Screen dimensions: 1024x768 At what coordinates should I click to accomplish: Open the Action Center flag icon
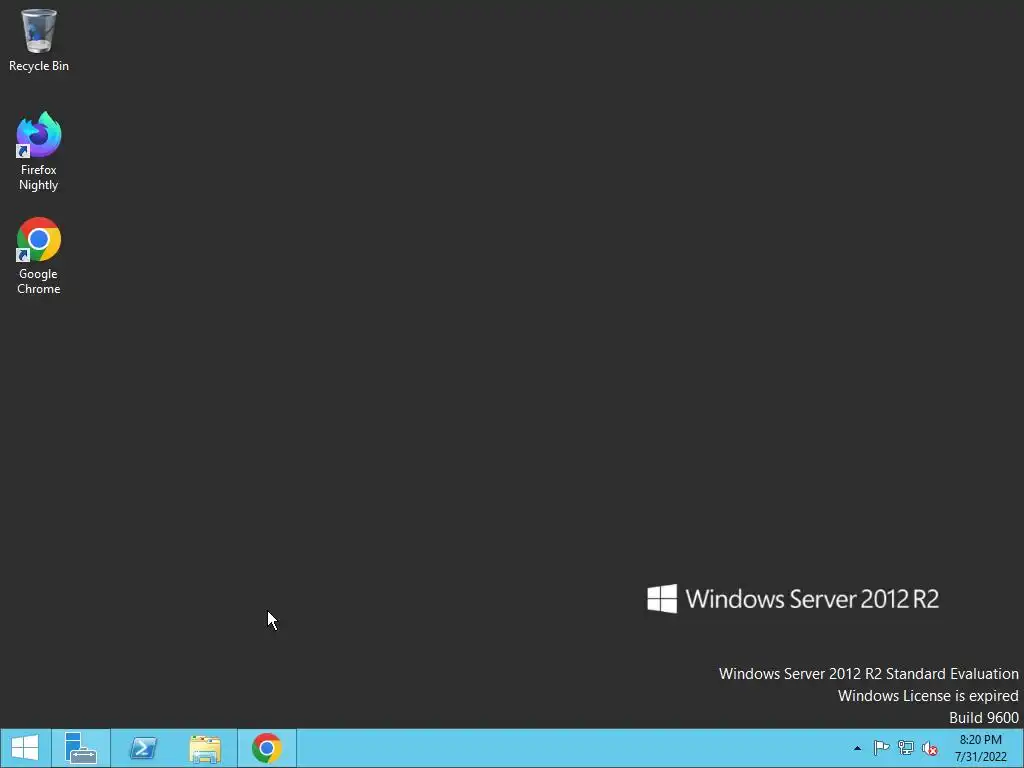tap(881, 748)
